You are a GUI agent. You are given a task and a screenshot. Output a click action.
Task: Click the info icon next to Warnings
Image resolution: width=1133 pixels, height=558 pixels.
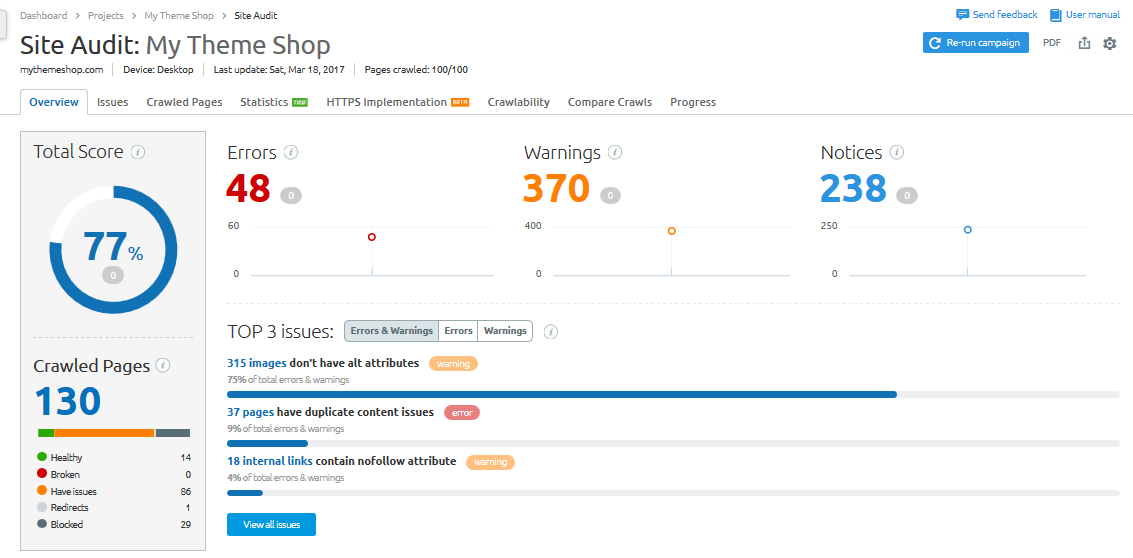[x=615, y=153]
